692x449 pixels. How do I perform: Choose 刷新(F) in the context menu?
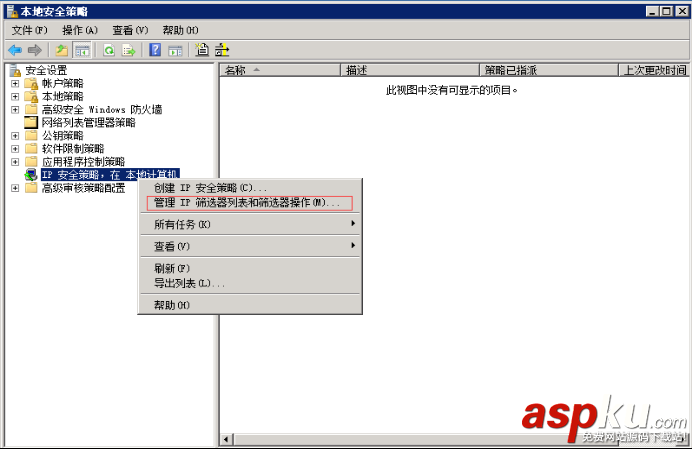pyautogui.click(x=250, y=268)
